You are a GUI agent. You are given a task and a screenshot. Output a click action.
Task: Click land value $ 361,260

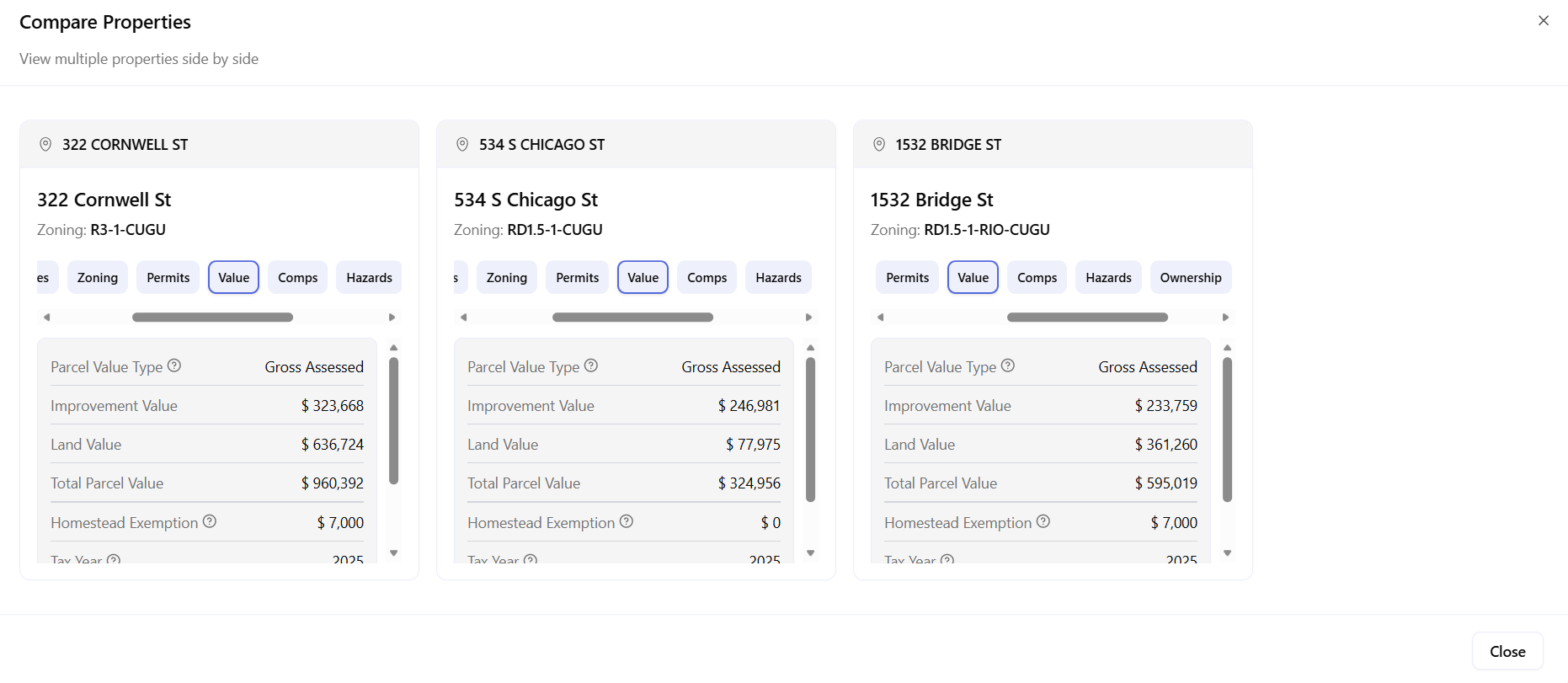pos(1166,445)
